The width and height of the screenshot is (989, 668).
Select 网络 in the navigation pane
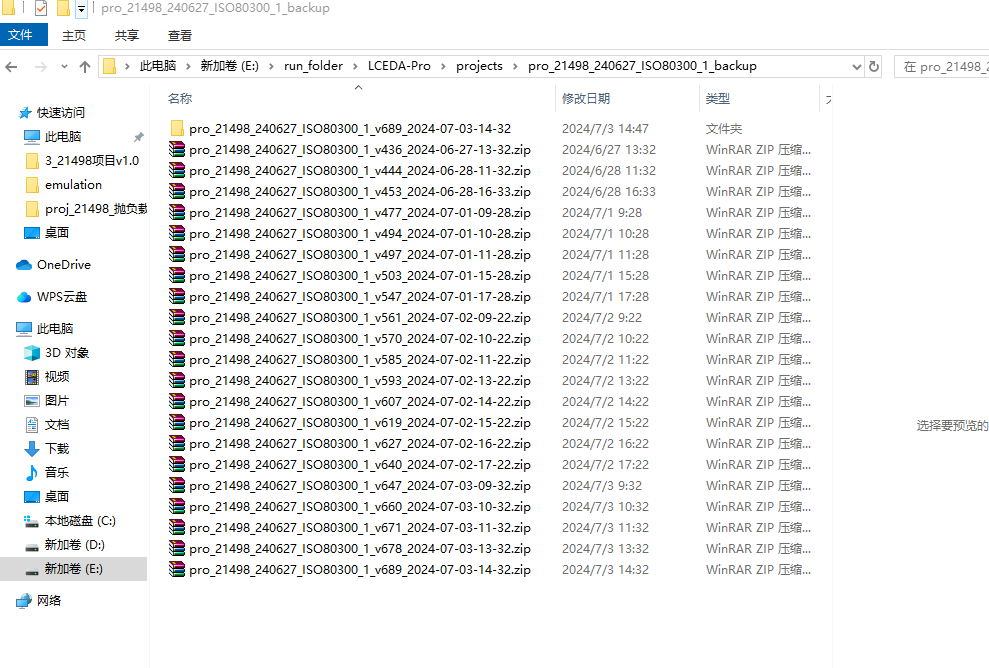point(49,601)
